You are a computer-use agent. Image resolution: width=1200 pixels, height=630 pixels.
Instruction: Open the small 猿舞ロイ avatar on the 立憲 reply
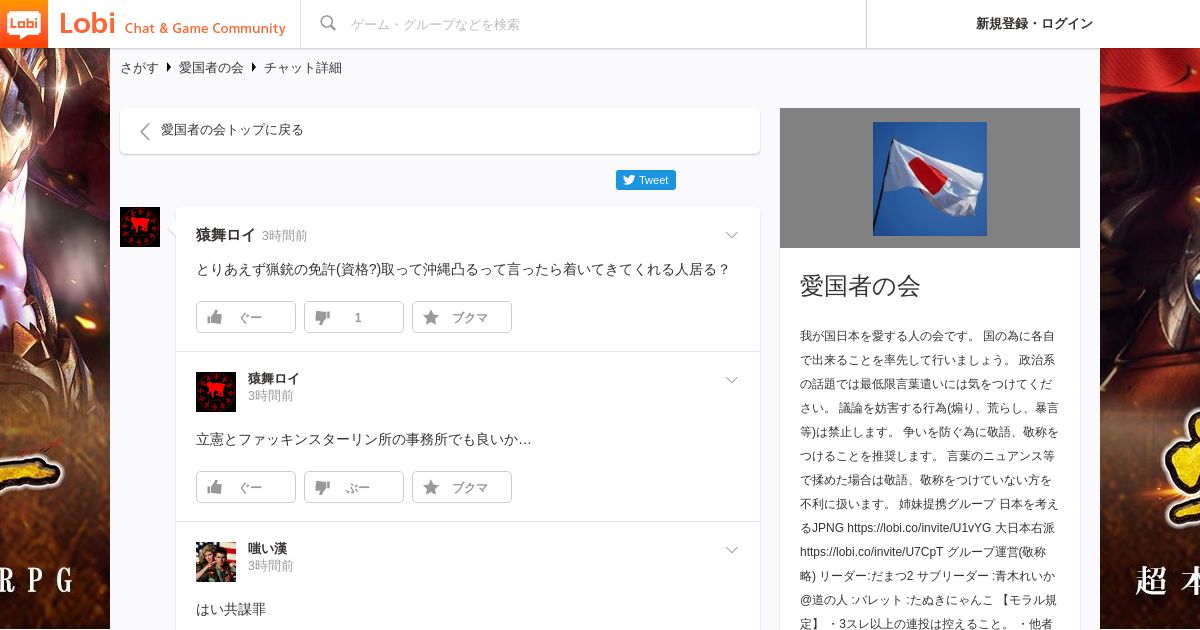point(216,392)
